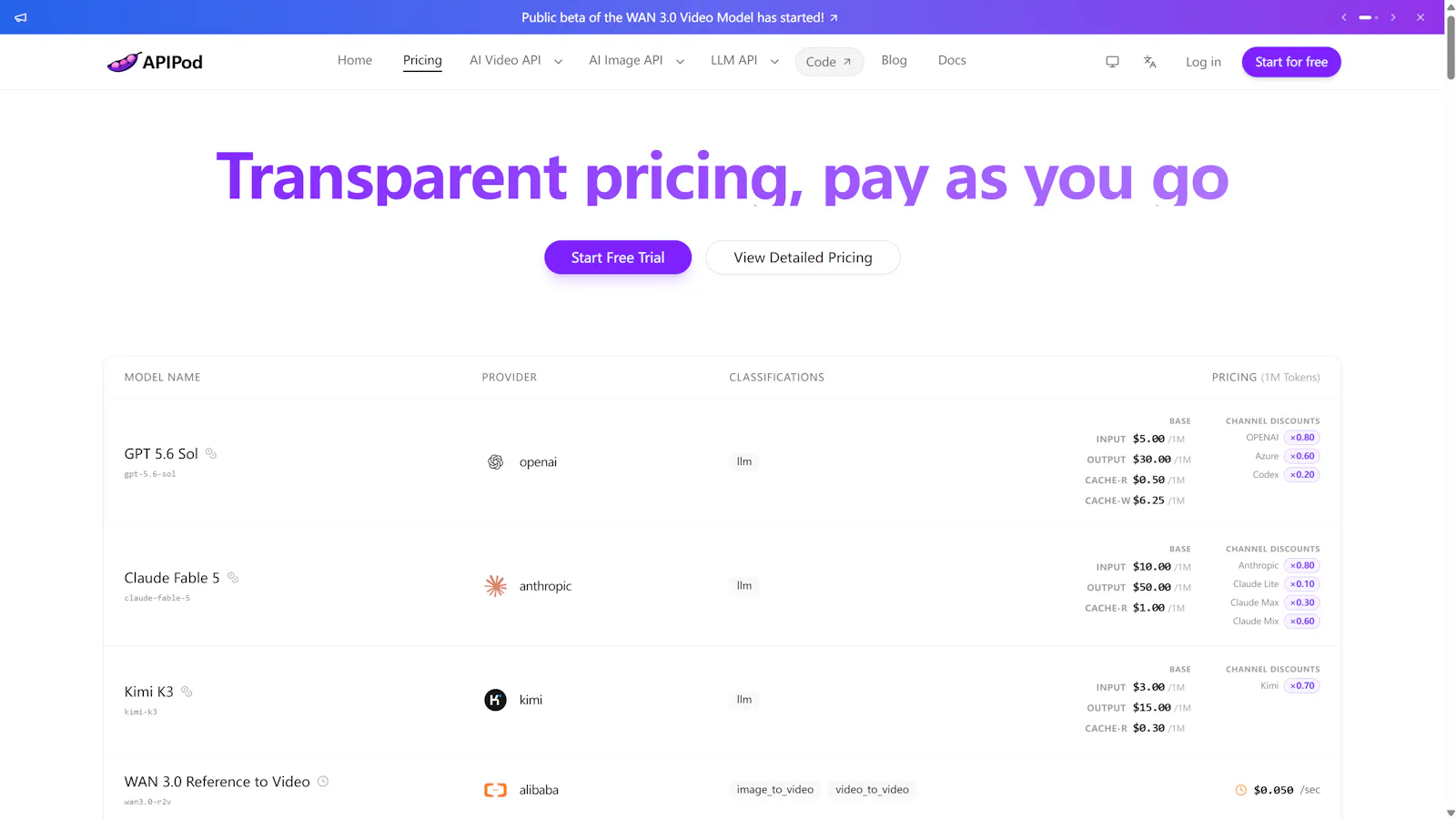Open the Docs page
Image resolution: width=1456 pixels, height=819 pixels.
[952, 60]
